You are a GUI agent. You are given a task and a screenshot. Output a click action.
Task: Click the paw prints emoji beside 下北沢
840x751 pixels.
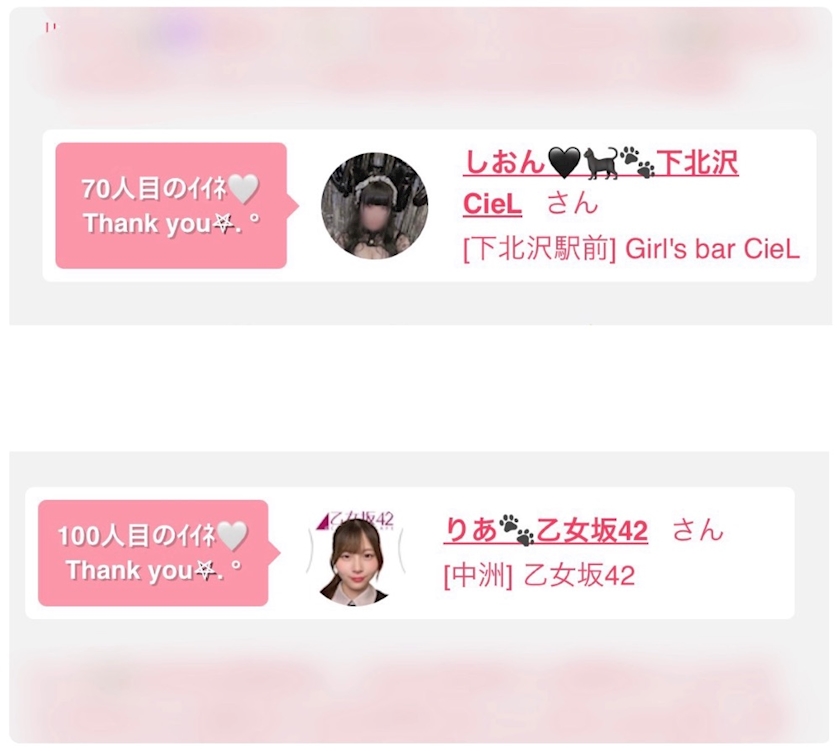pyautogui.click(x=638, y=163)
